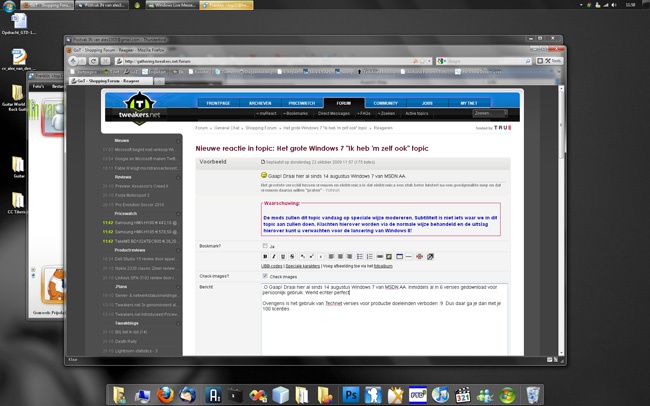
Task: Open the MY.TNET tab
Action: 469,103
